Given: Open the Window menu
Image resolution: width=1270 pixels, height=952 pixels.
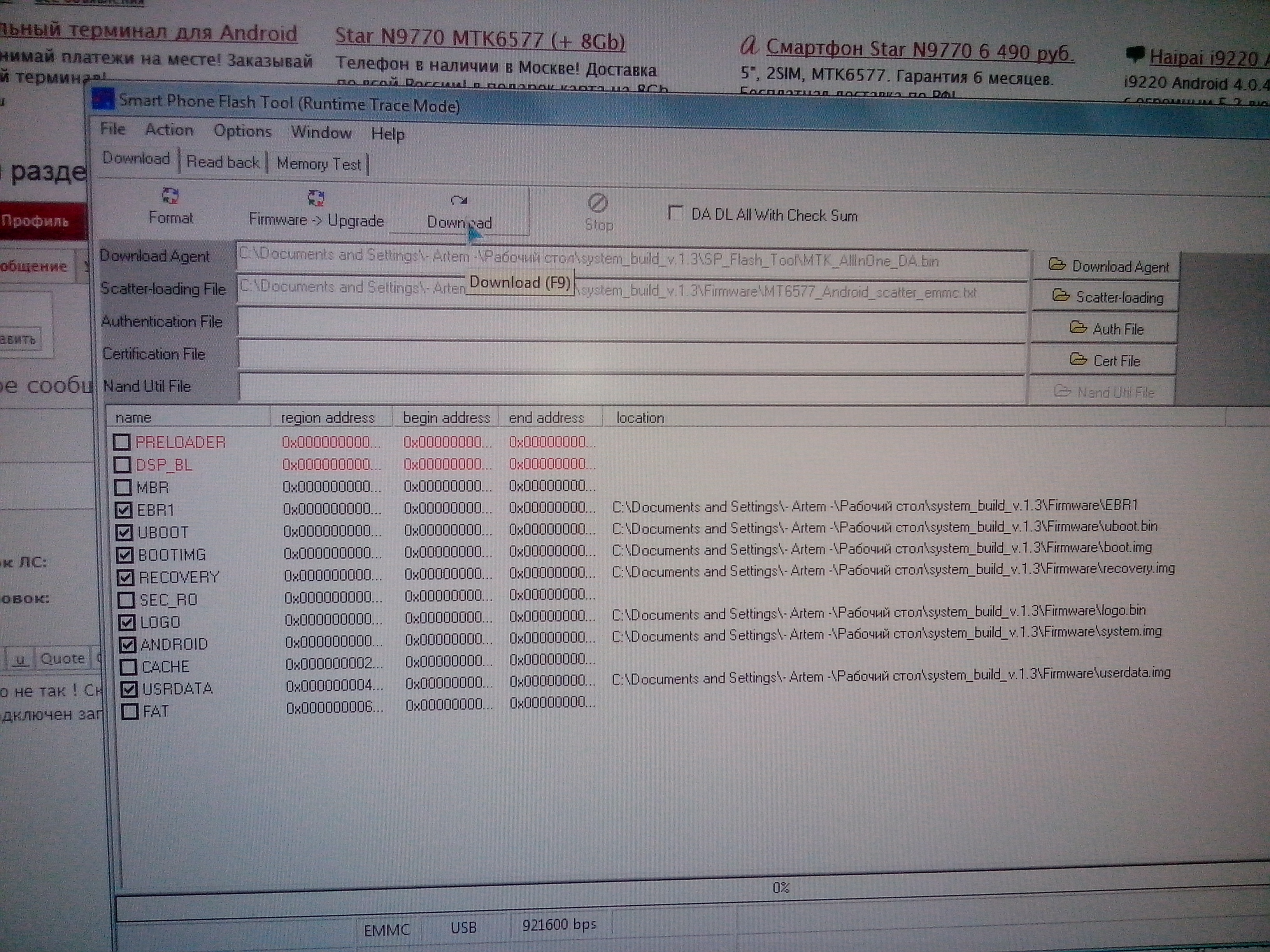Looking at the screenshot, I should (321, 133).
